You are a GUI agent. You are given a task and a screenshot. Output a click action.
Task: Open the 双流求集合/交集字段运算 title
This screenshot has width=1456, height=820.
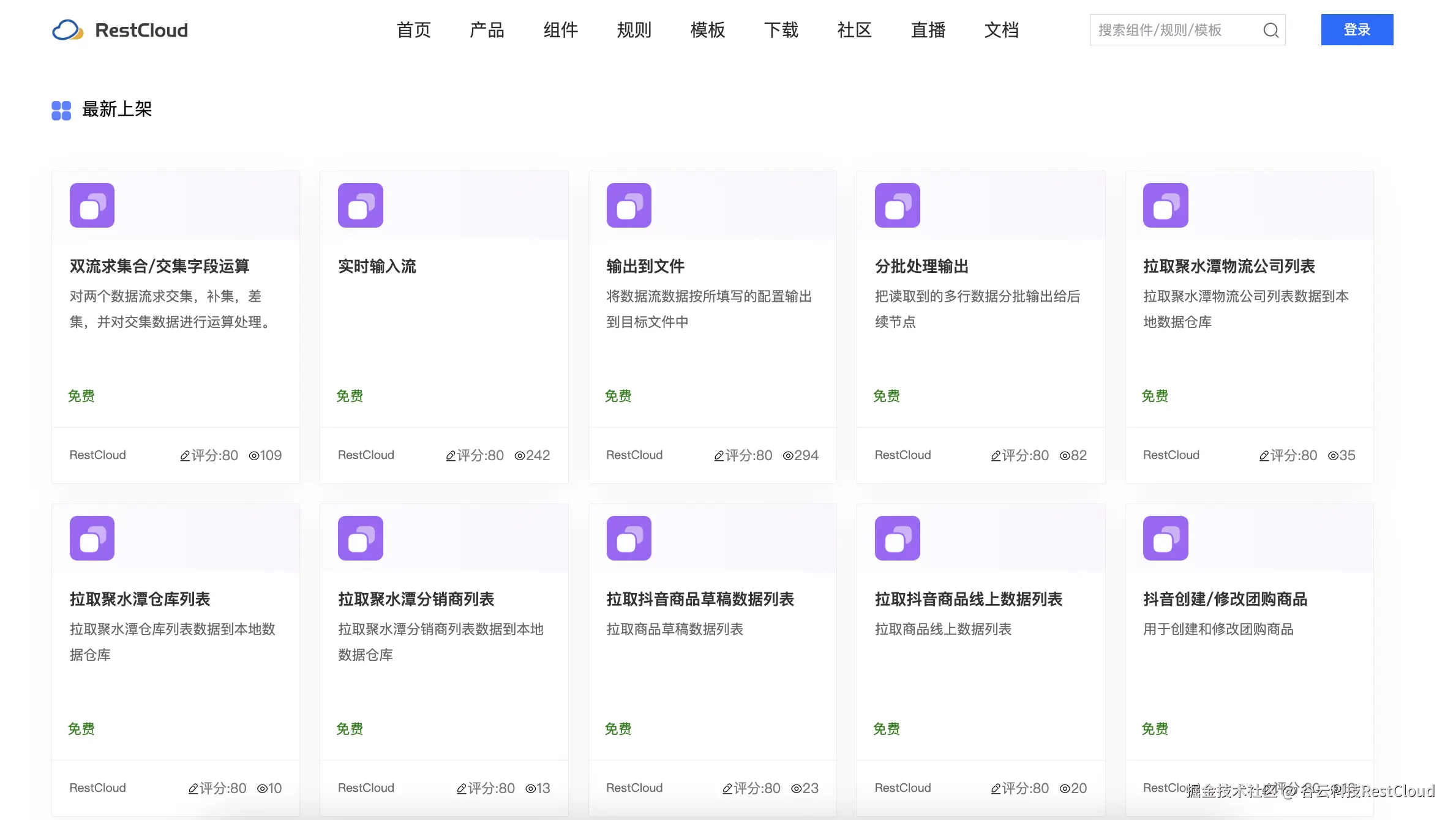pos(160,266)
